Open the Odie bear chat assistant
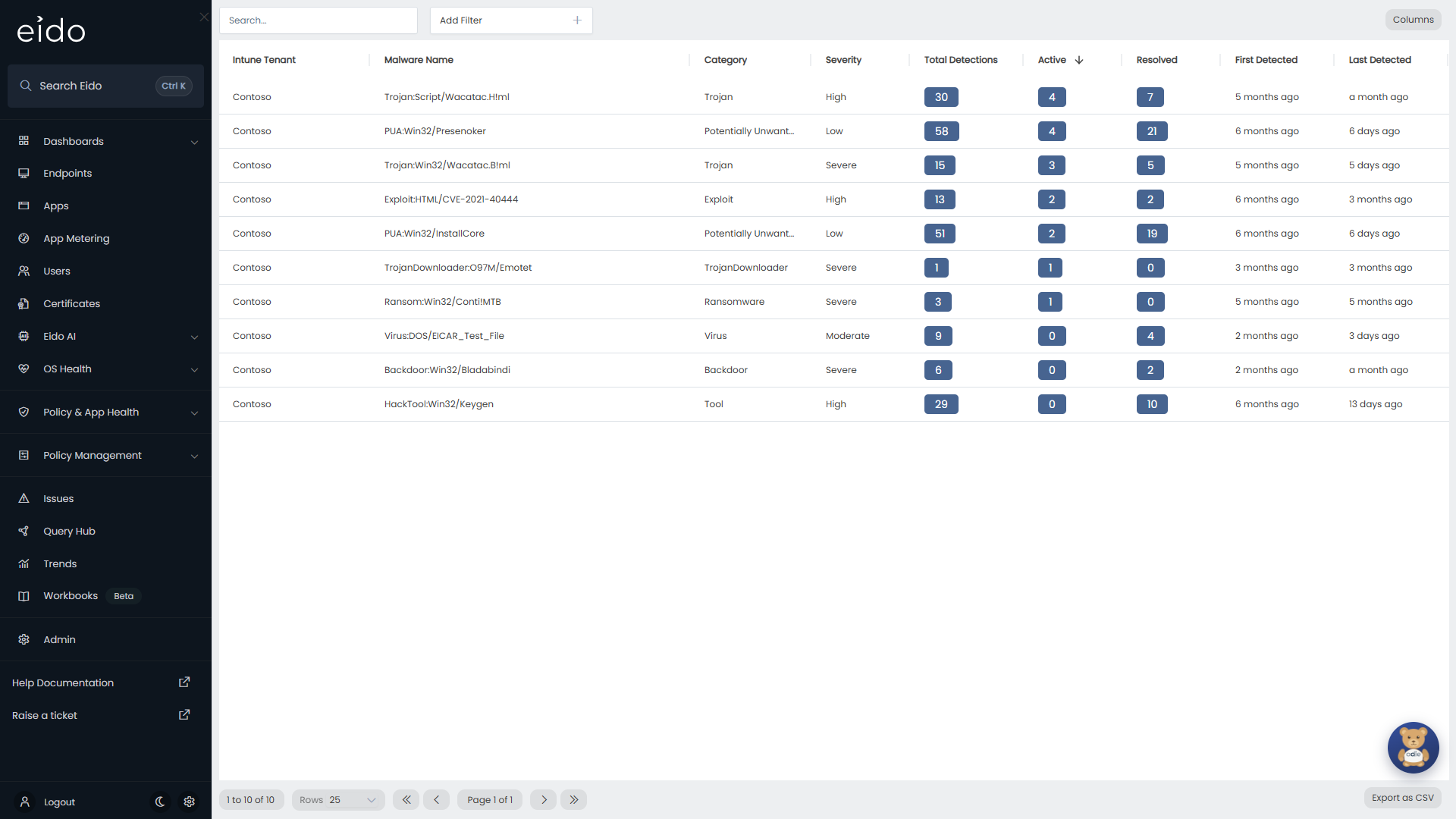 pos(1413,747)
